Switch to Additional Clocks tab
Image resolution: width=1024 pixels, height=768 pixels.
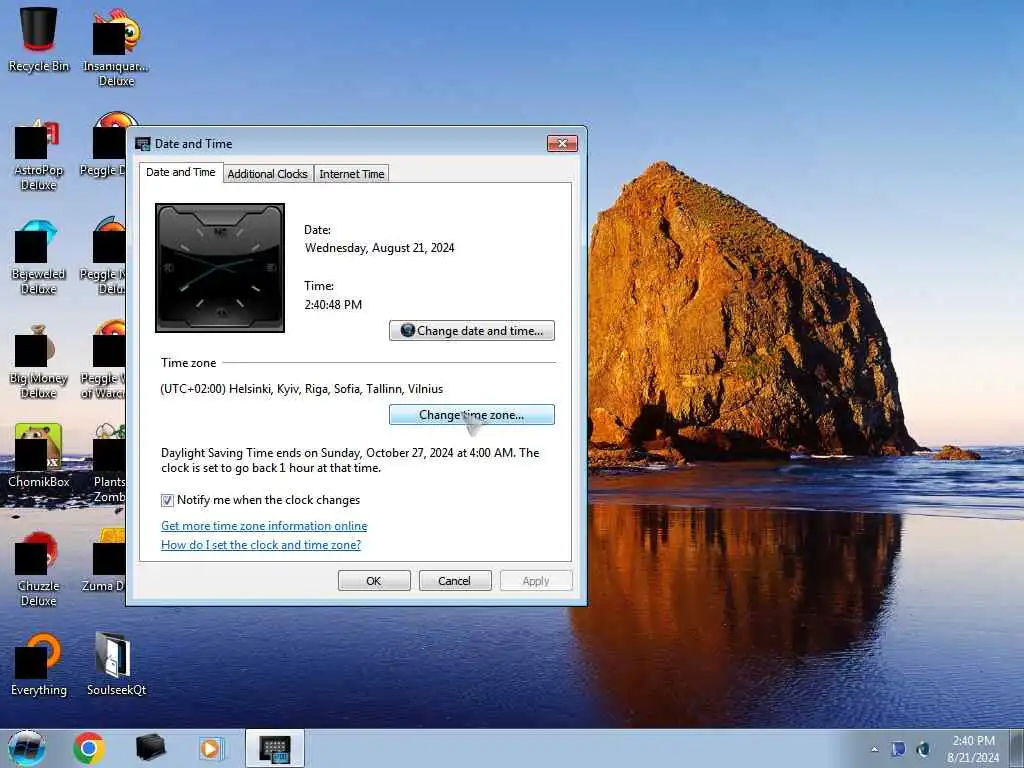268,174
